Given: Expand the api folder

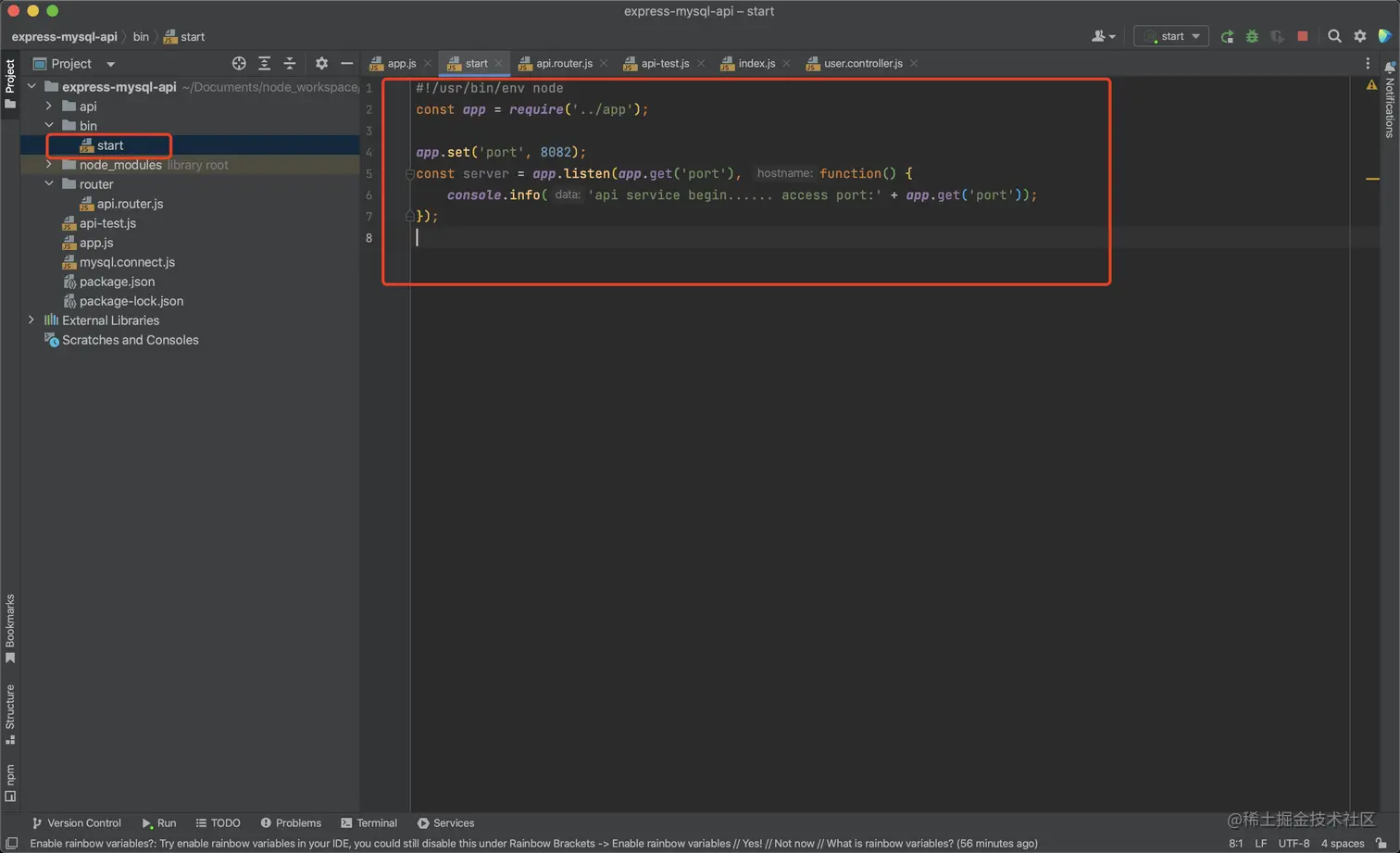Looking at the screenshot, I should [49, 107].
